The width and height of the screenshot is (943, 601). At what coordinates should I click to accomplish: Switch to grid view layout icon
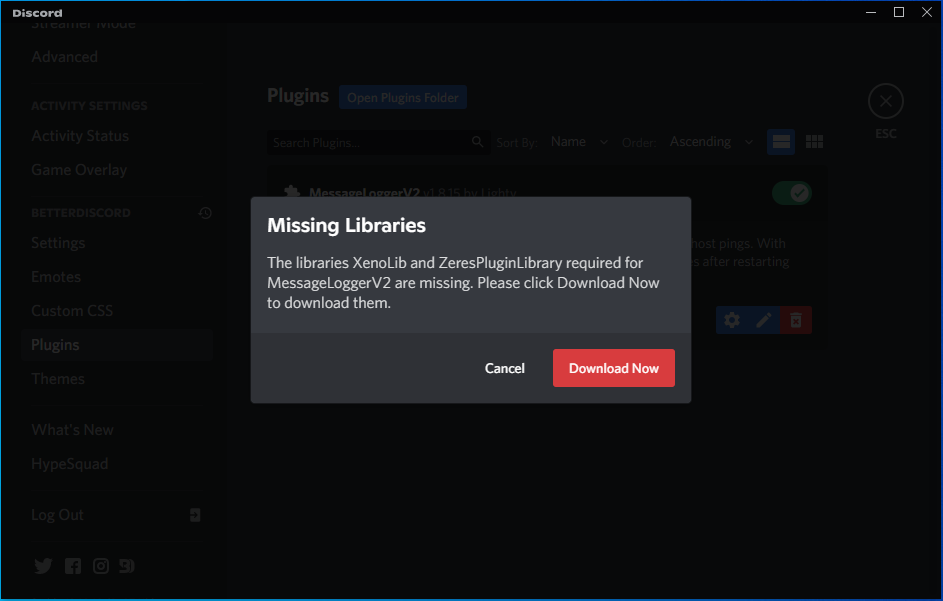point(814,142)
